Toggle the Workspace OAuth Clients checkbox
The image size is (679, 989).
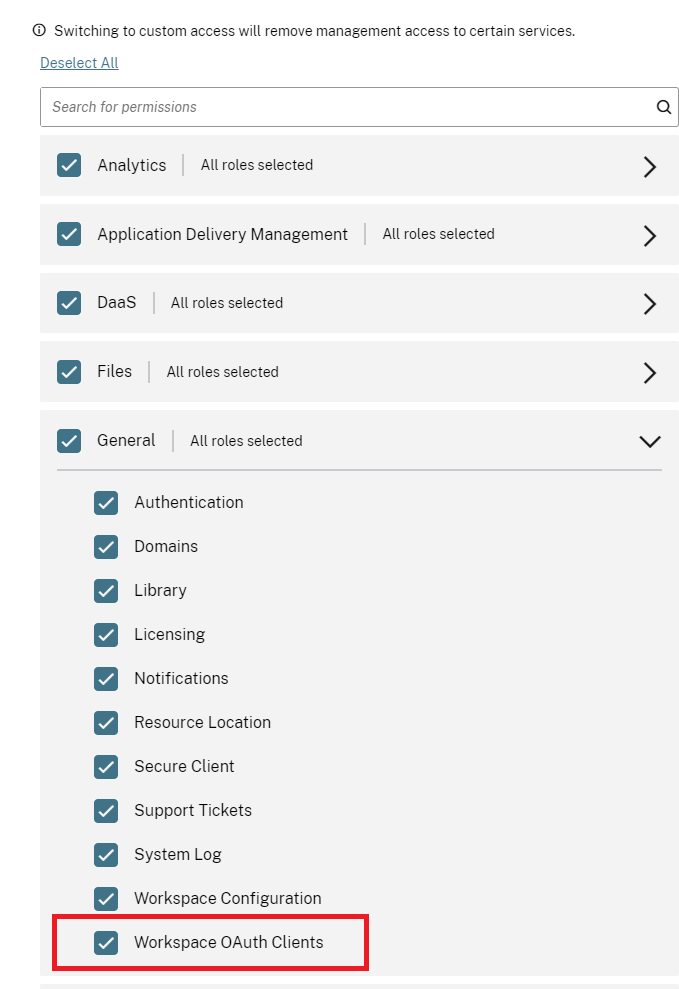pos(106,943)
